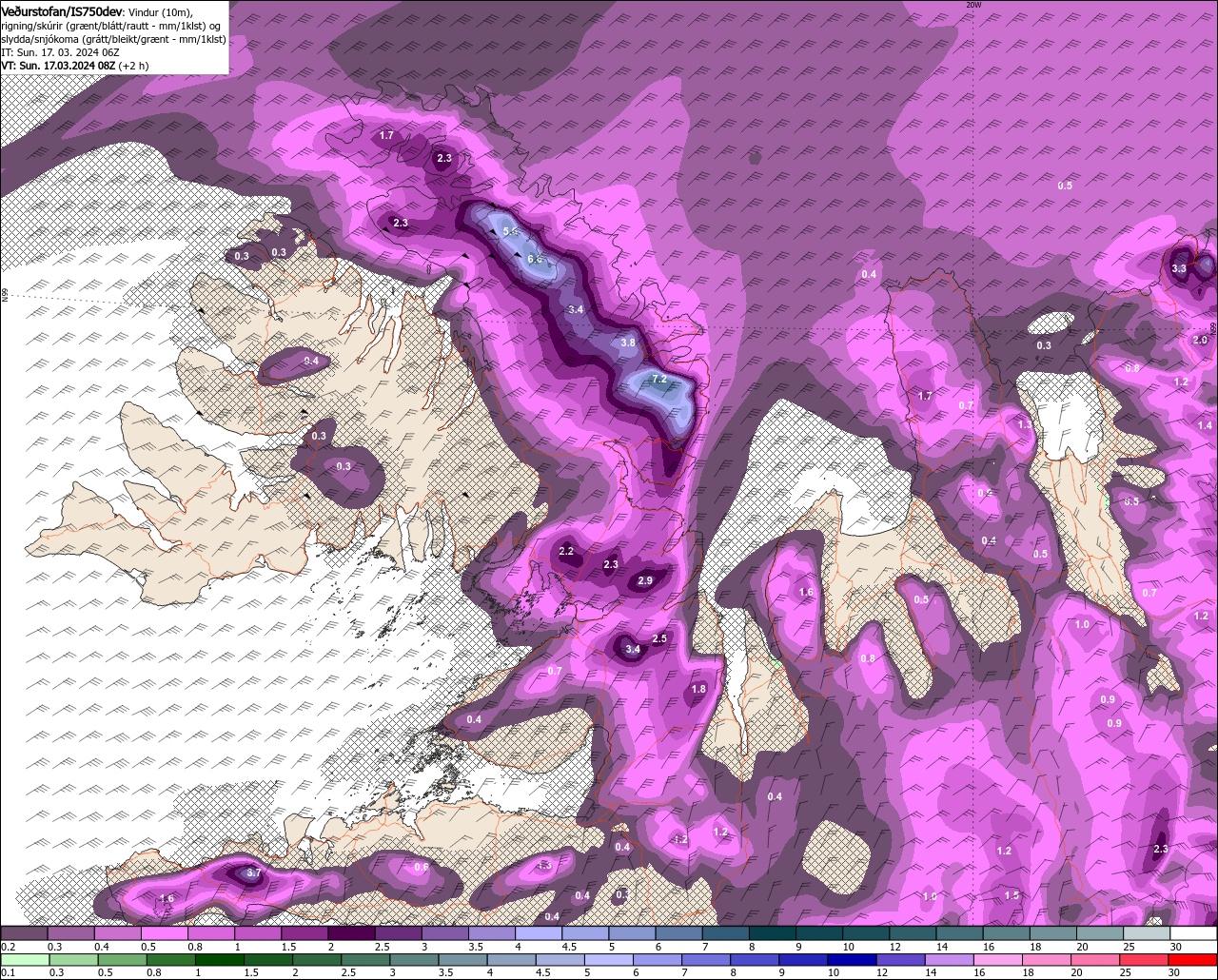Viewport: 1218px width, 980px height.
Task: Click the 3.7 value near the southwest coast
Action: (253, 872)
